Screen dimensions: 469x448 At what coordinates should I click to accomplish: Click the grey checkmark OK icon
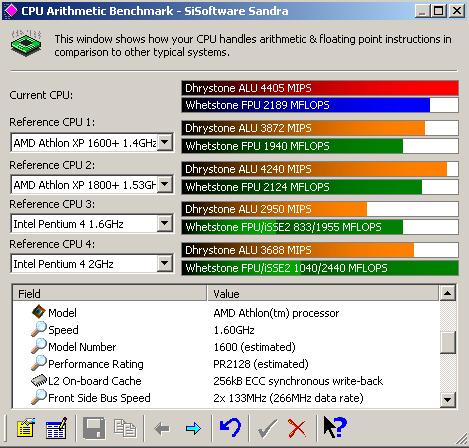click(267, 428)
